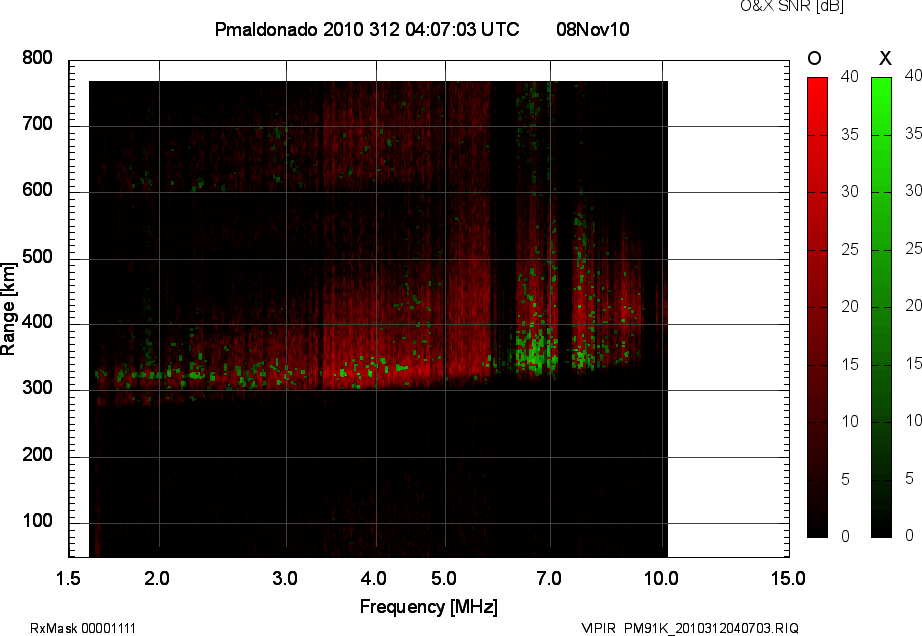Click the 10.0 frequency tick label
Viewport: 922px width, 636px height.
662,578
